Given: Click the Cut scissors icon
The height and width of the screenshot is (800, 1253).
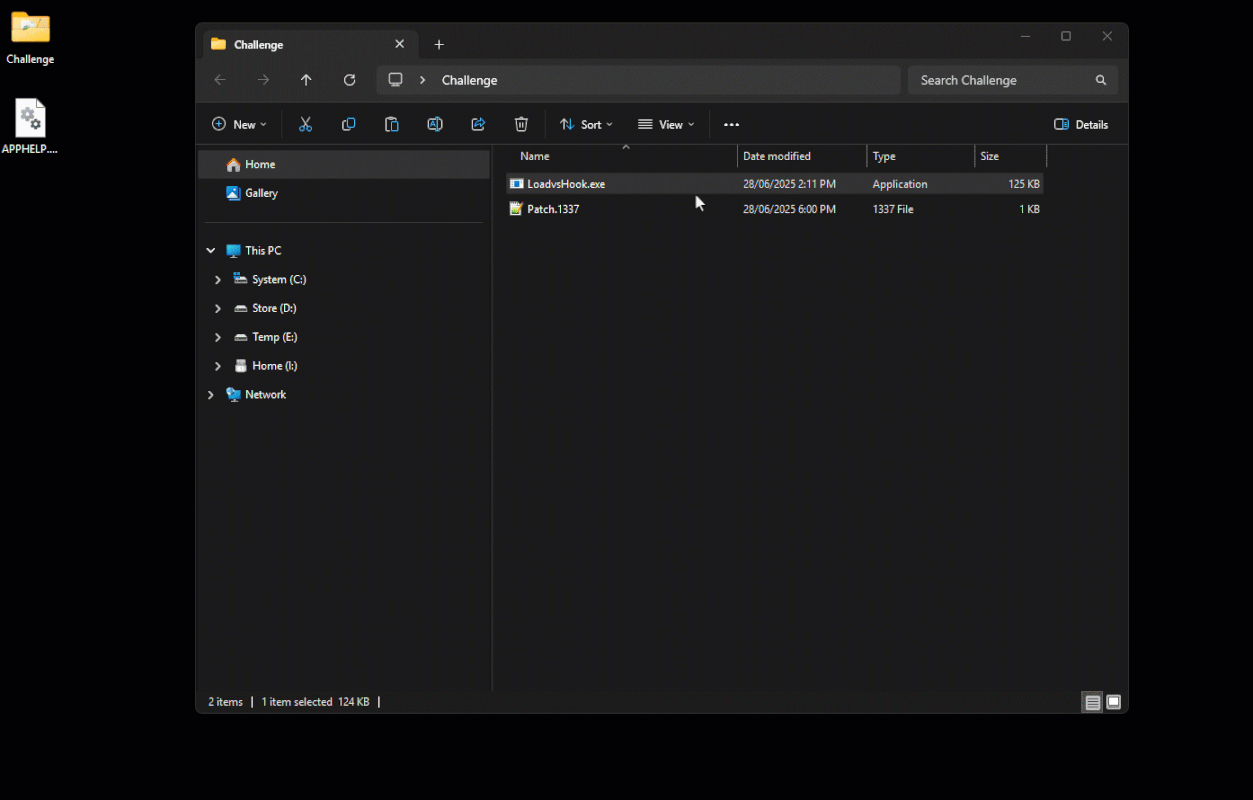Looking at the screenshot, I should point(306,124).
